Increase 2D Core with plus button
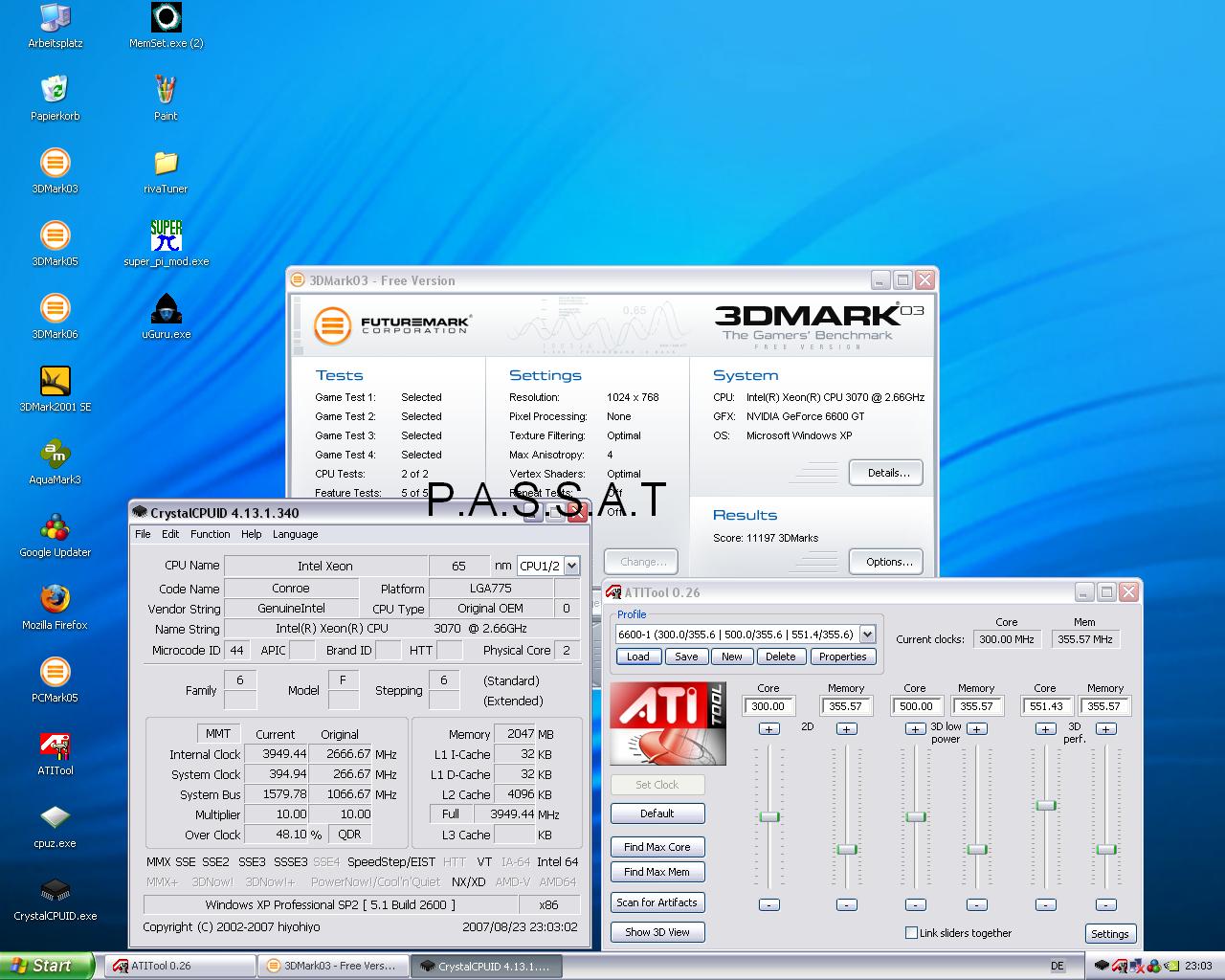Image resolution: width=1225 pixels, height=980 pixels. 769,729
